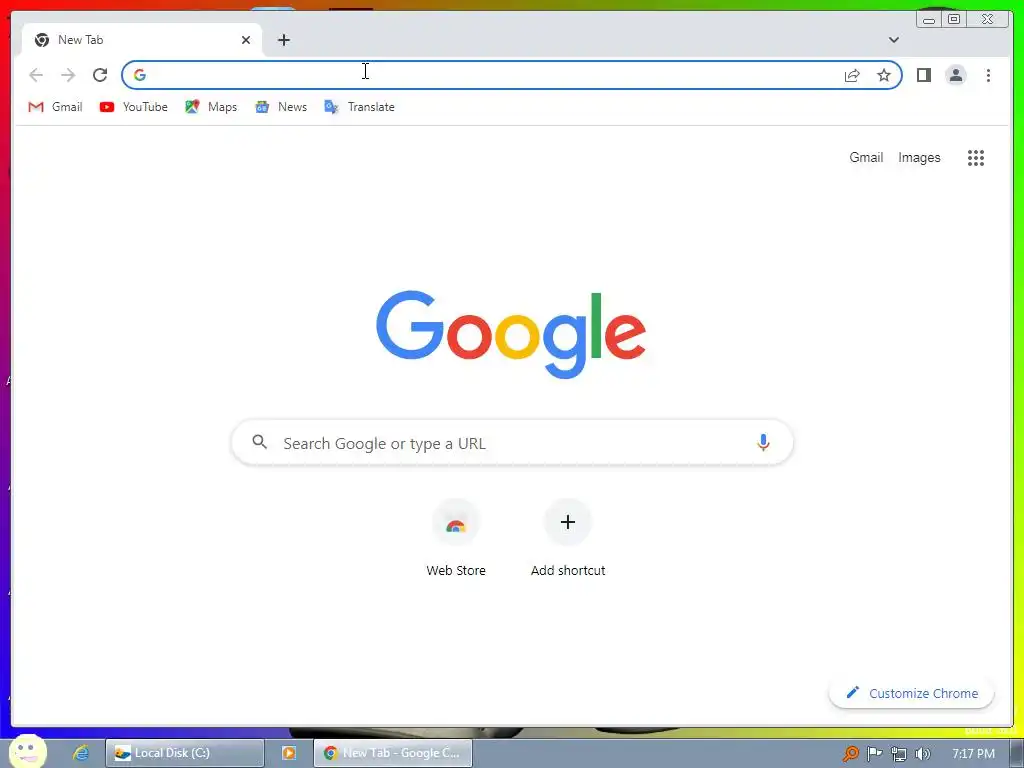Open the network tray icon
The width and height of the screenshot is (1024, 768).
pyautogui.click(x=899, y=754)
